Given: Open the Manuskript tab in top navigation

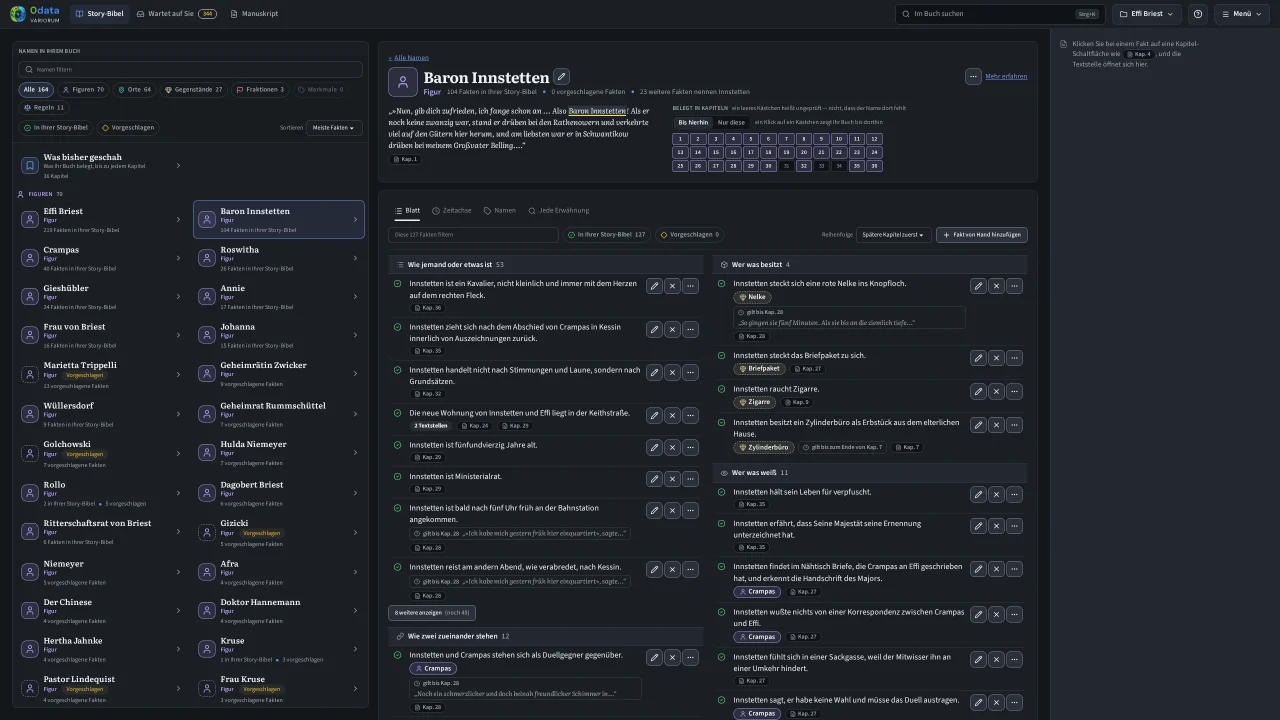Looking at the screenshot, I should click(x=254, y=14).
